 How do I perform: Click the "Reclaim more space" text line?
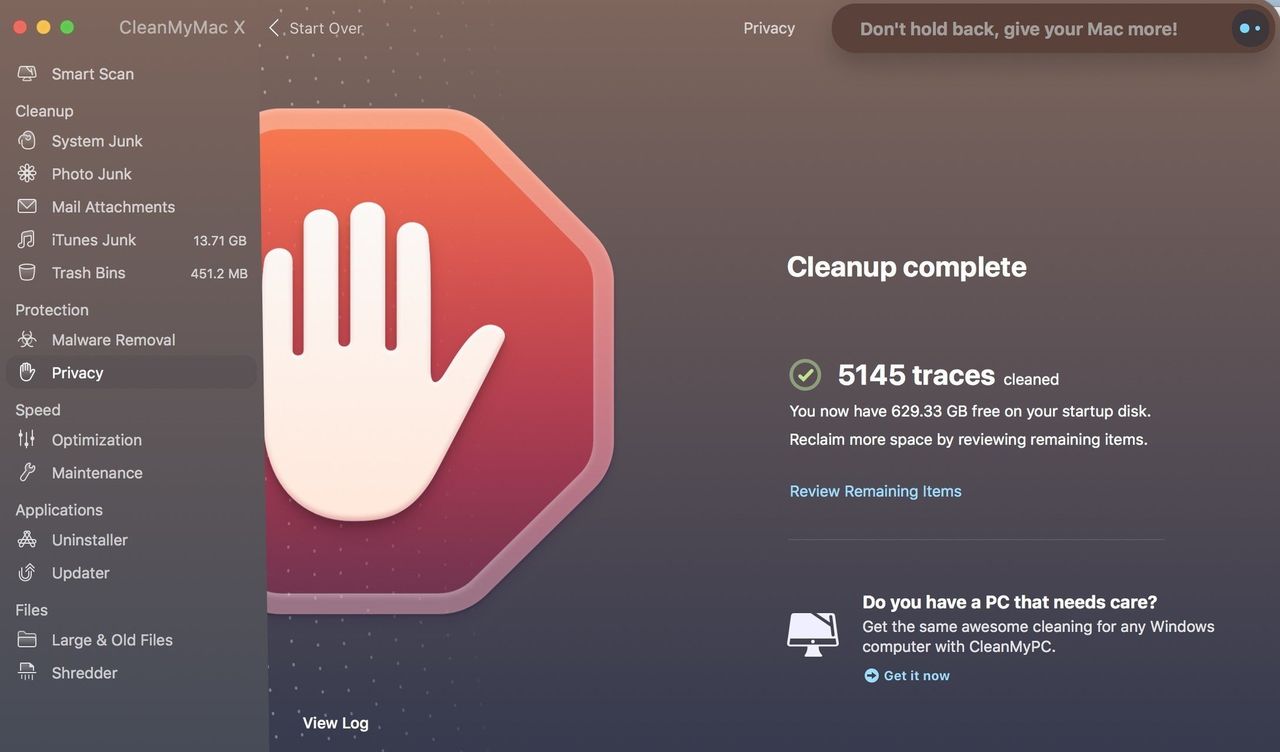click(968, 439)
